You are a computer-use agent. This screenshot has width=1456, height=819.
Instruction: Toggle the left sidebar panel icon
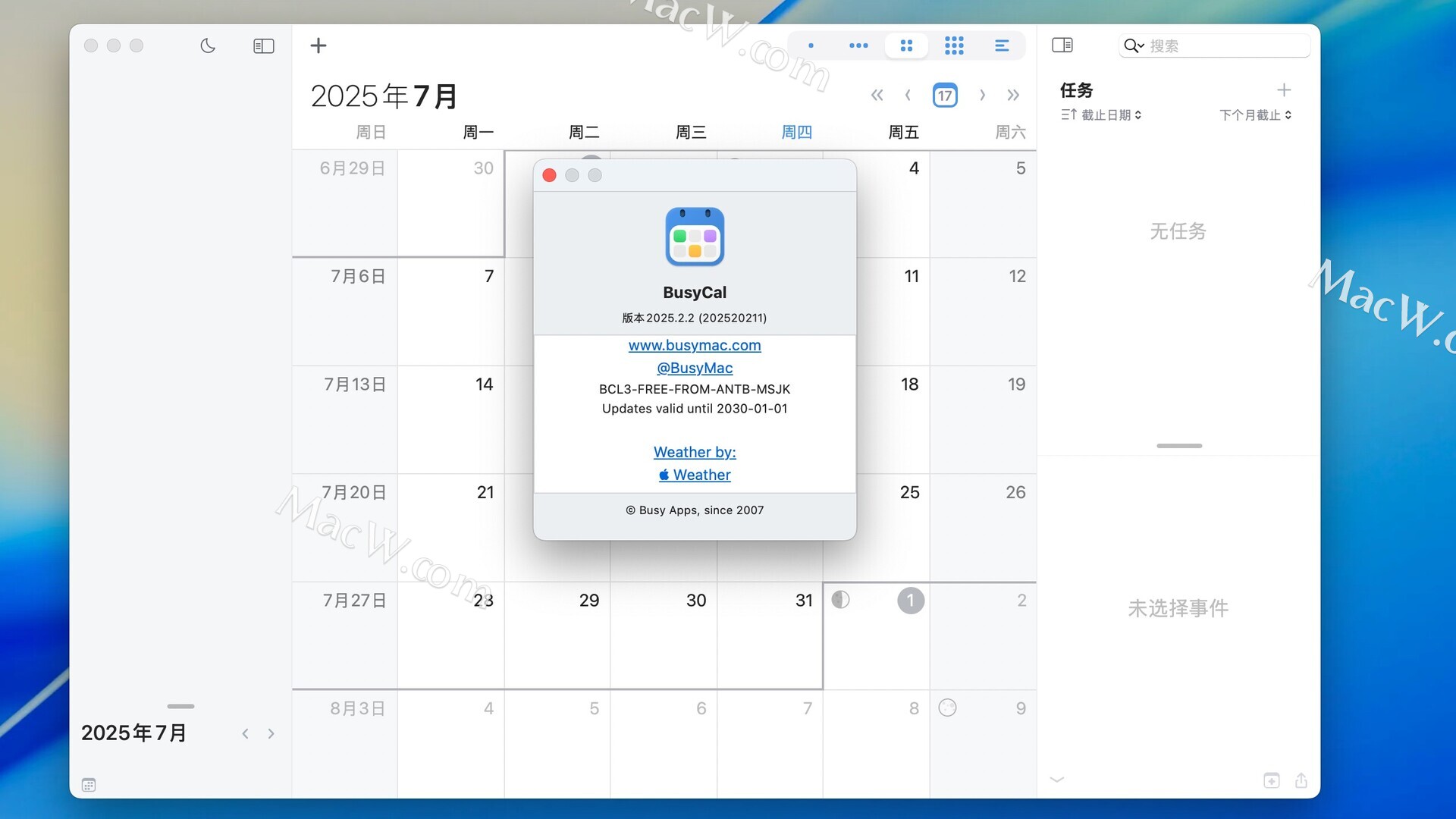(263, 46)
